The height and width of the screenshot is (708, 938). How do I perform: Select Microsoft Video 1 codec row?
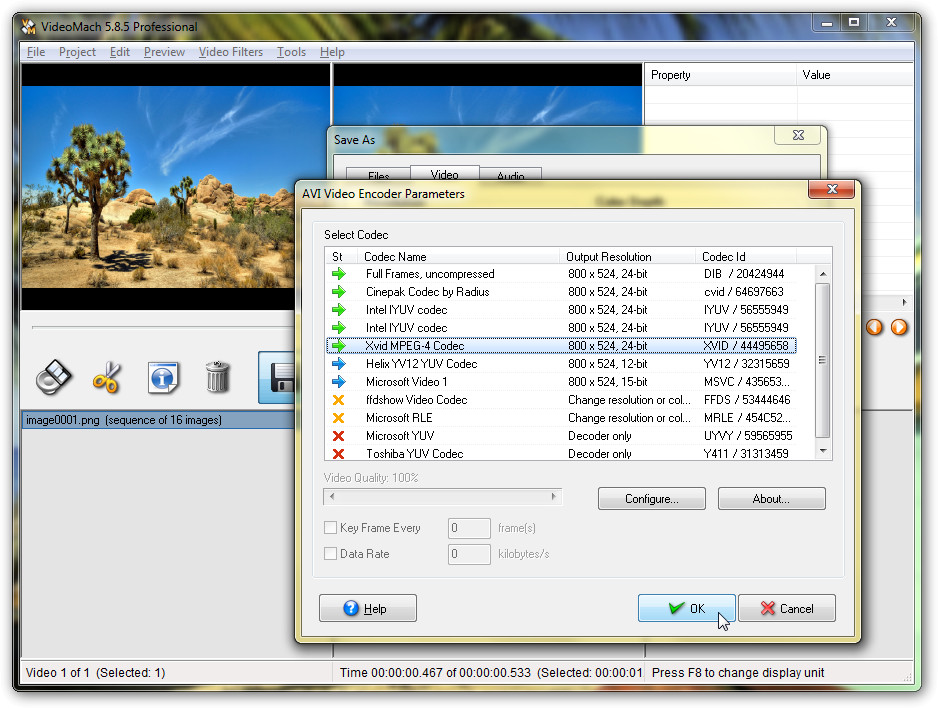[x=561, y=382]
